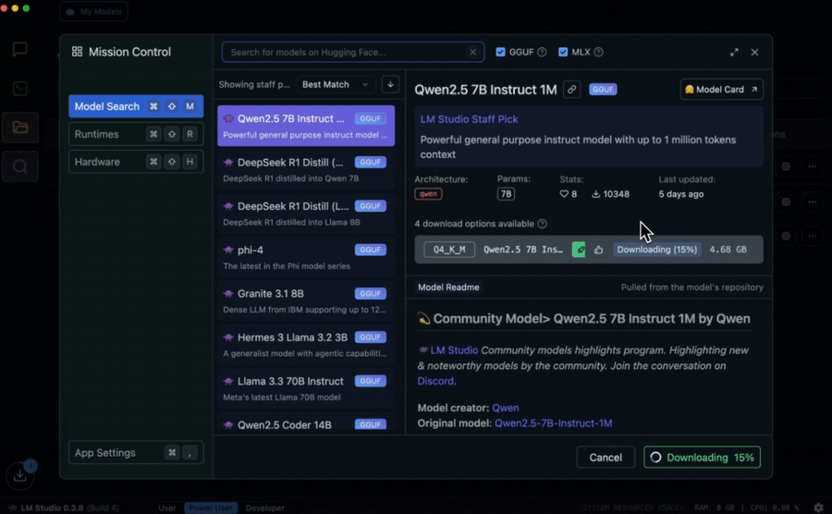Toggle the MLX format checkbox

pos(563,52)
